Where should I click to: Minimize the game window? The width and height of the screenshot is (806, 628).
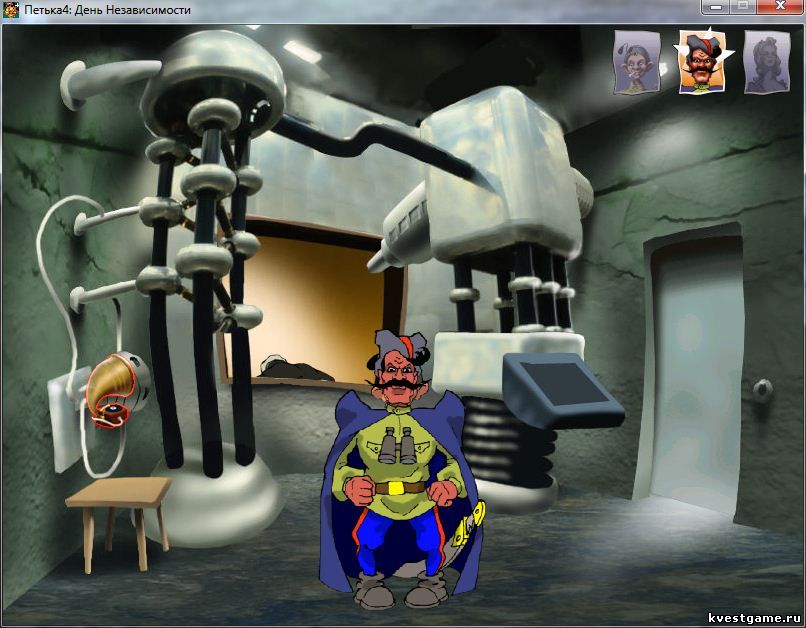pyautogui.click(x=718, y=7)
